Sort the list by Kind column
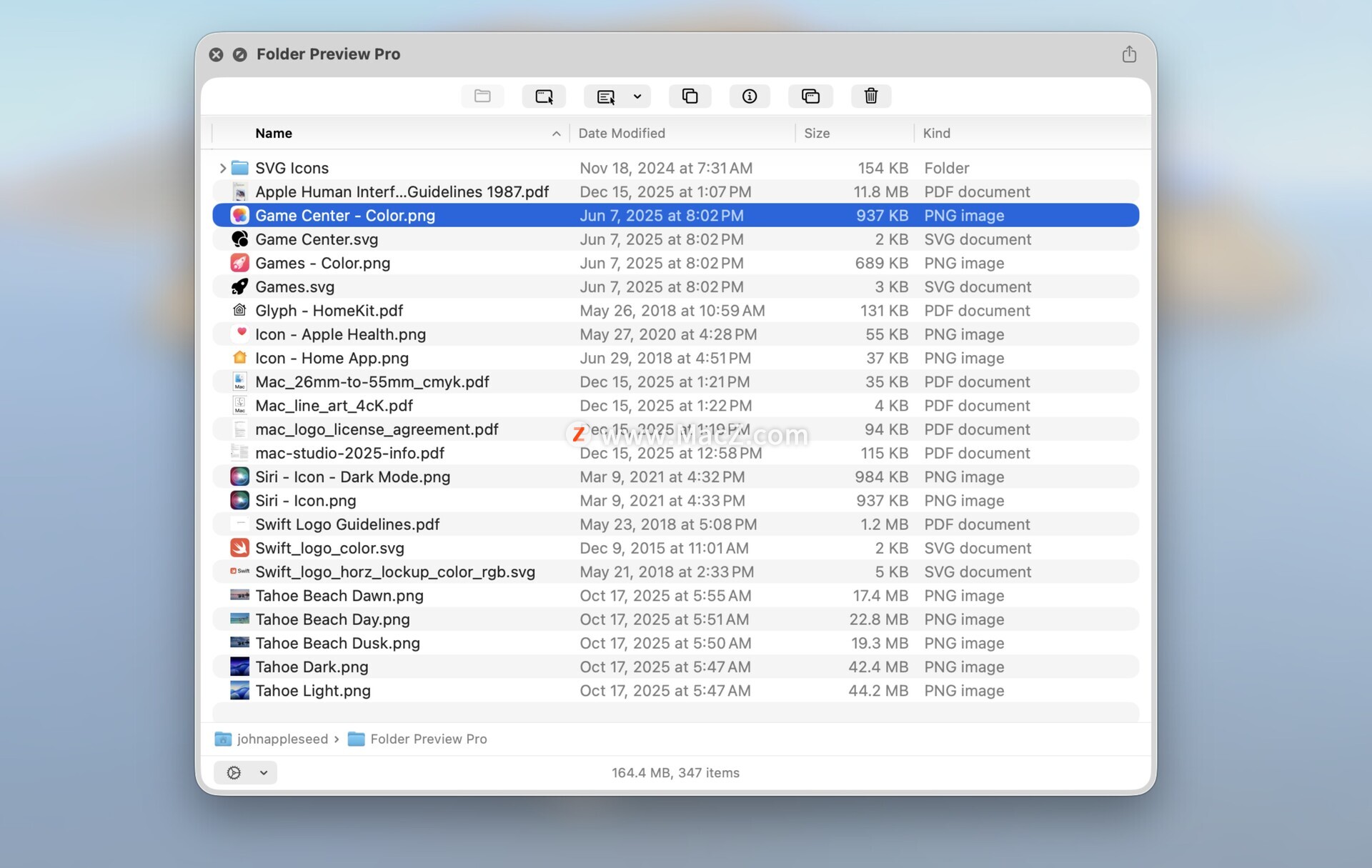1372x868 pixels. pos(936,134)
